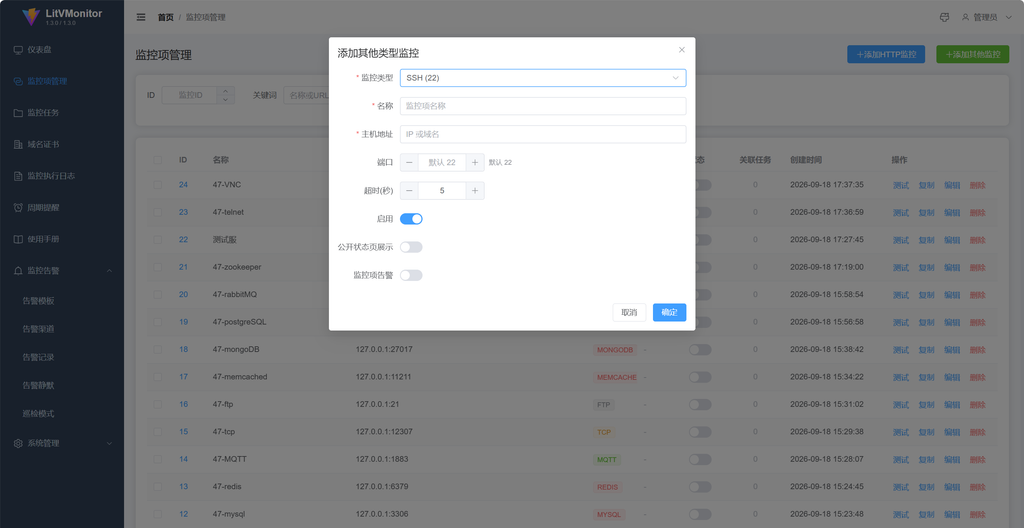This screenshot has width=1024, height=528.
Task: Click the 取消 button in dialog
Action: click(629, 312)
